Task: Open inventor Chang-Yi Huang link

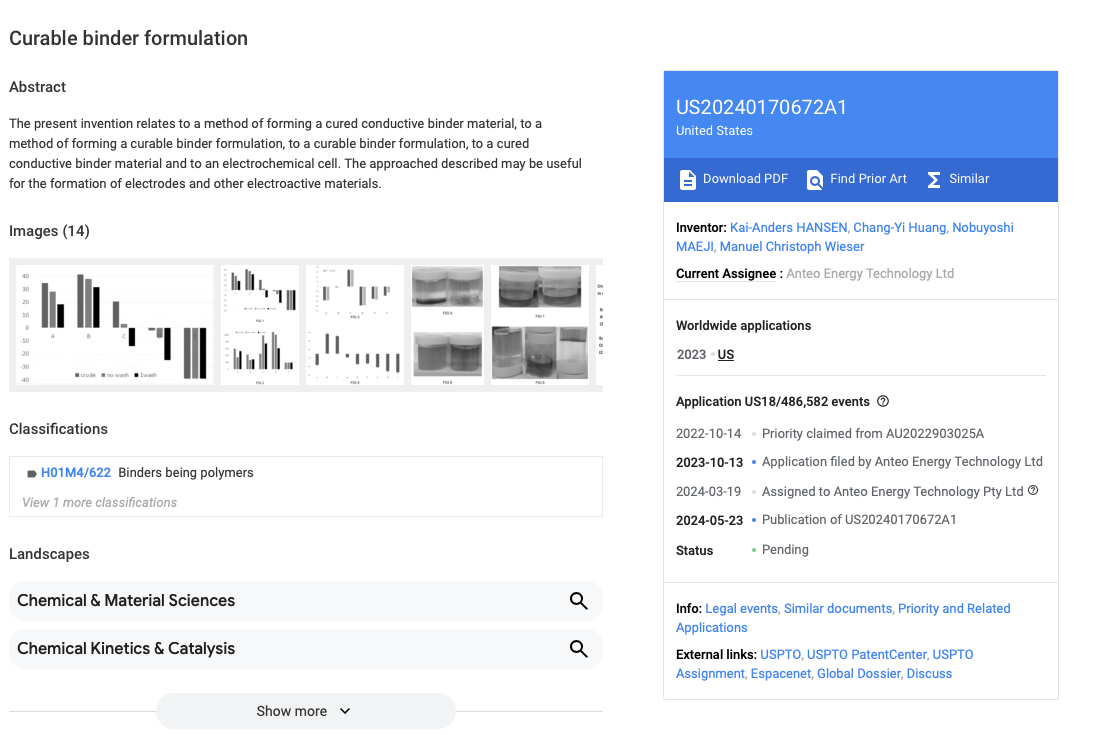Action: [899, 228]
